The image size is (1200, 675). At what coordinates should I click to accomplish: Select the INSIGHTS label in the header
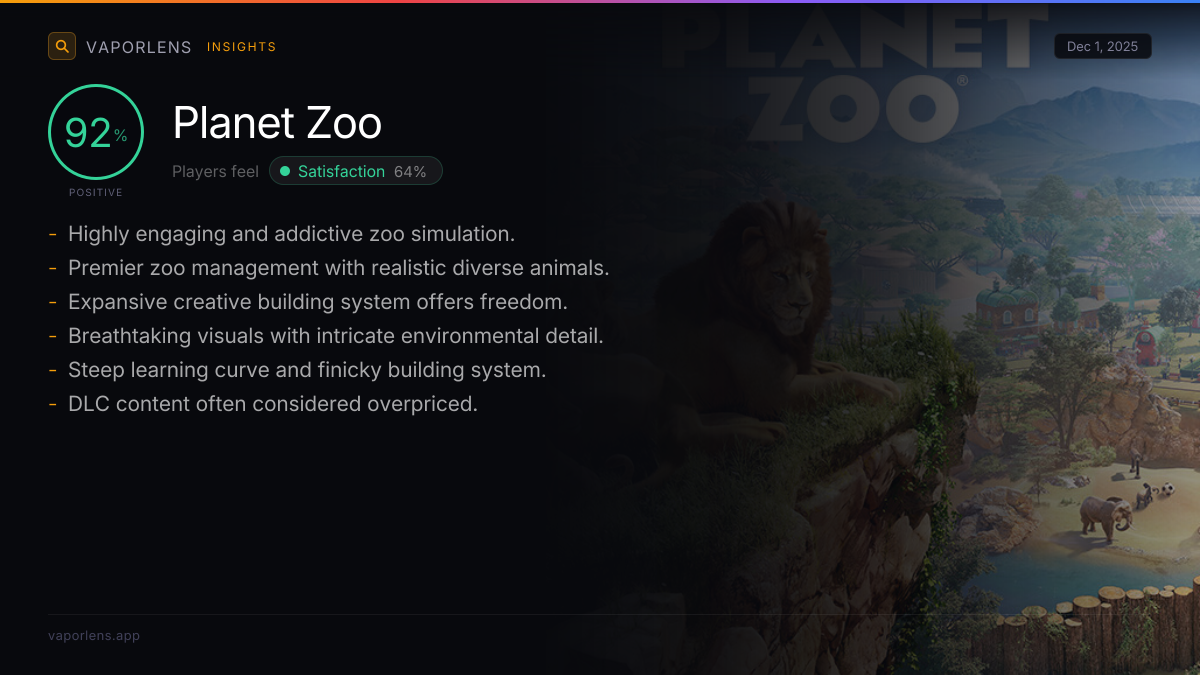[x=241, y=47]
